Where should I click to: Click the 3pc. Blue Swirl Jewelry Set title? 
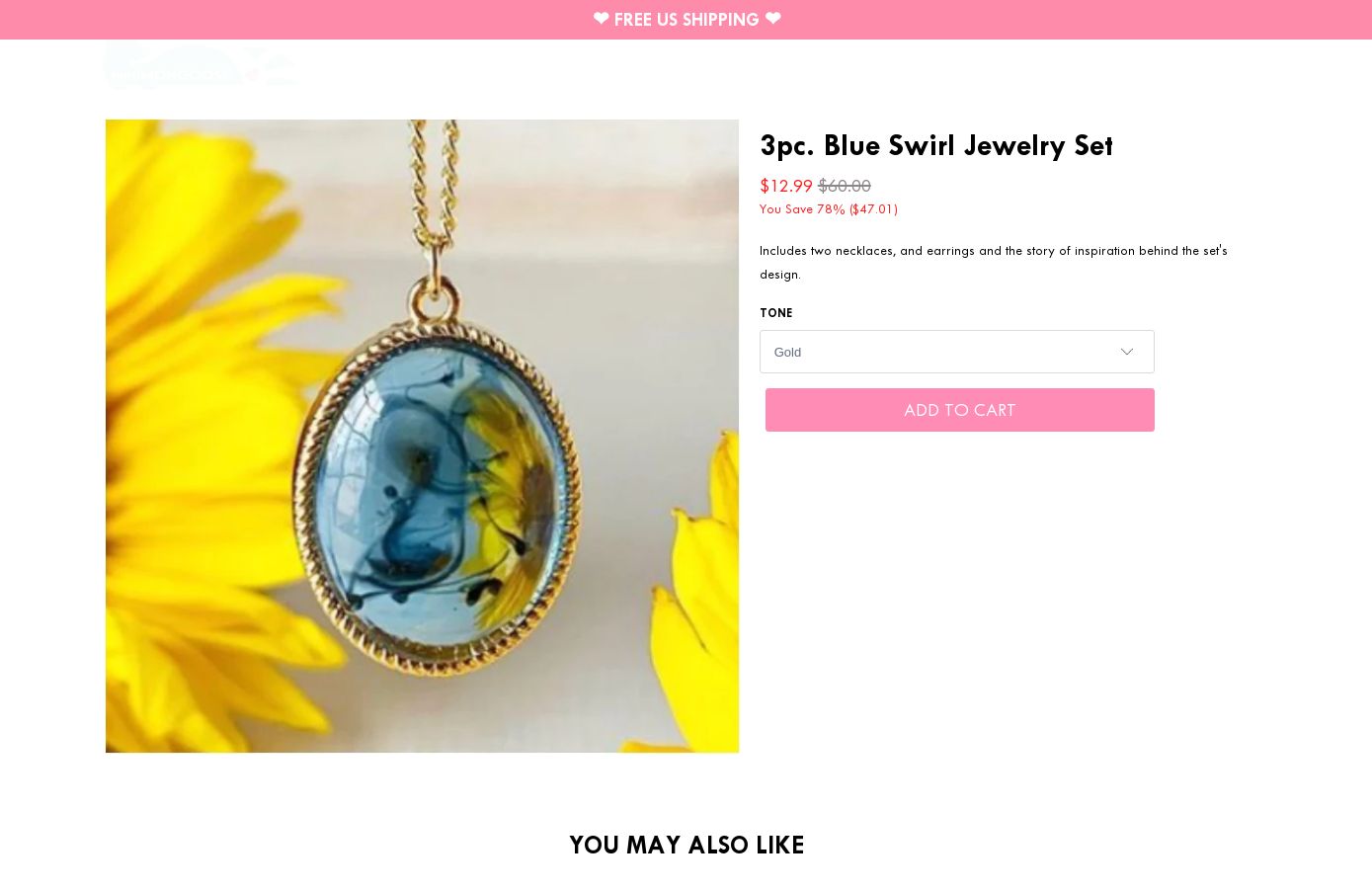tap(935, 145)
